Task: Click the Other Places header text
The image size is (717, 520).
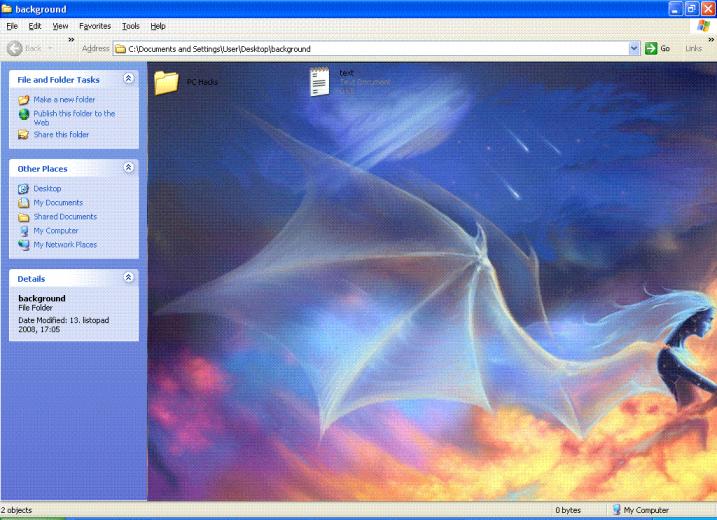Action: point(42,169)
